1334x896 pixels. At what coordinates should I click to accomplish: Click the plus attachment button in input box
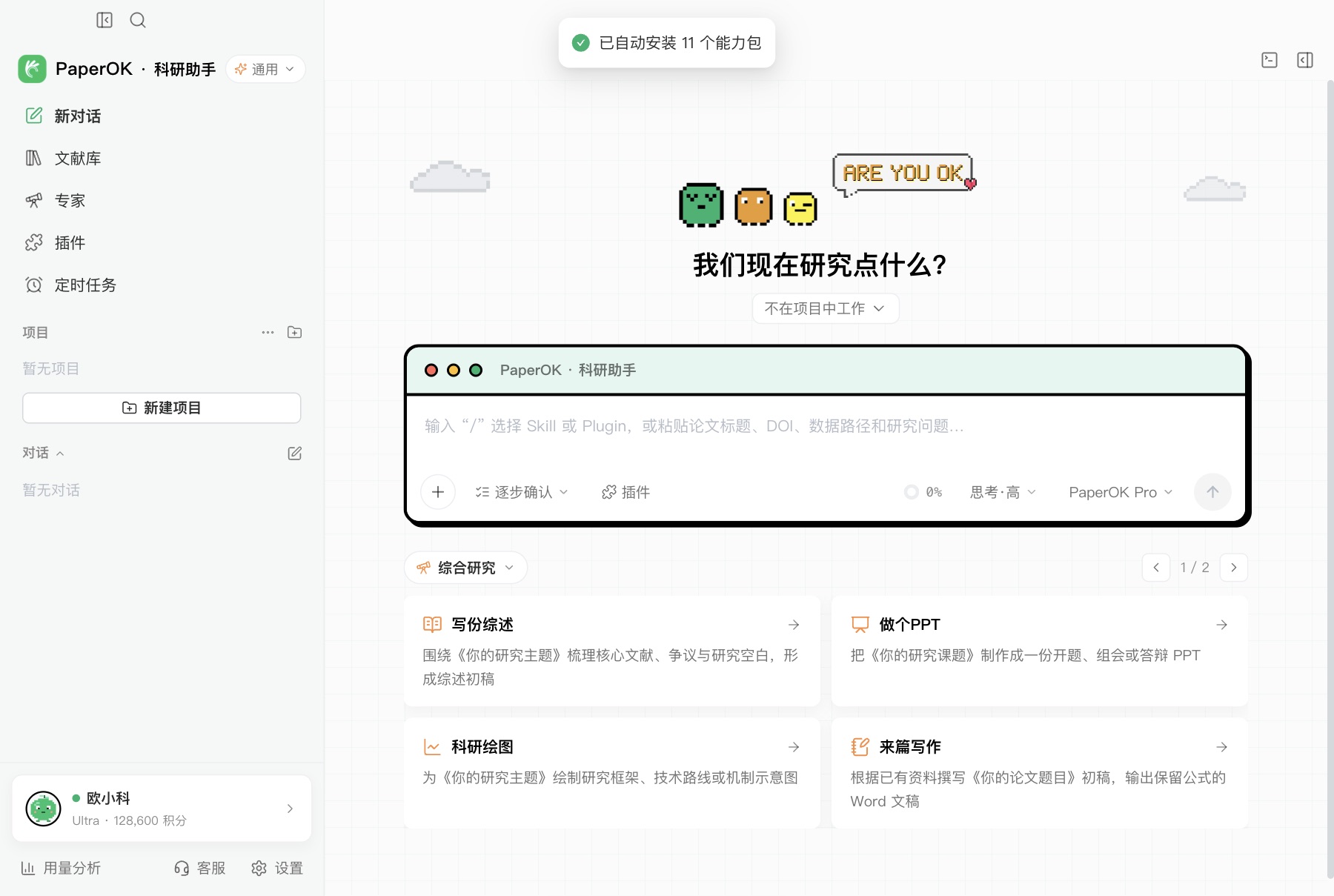(x=438, y=492)
